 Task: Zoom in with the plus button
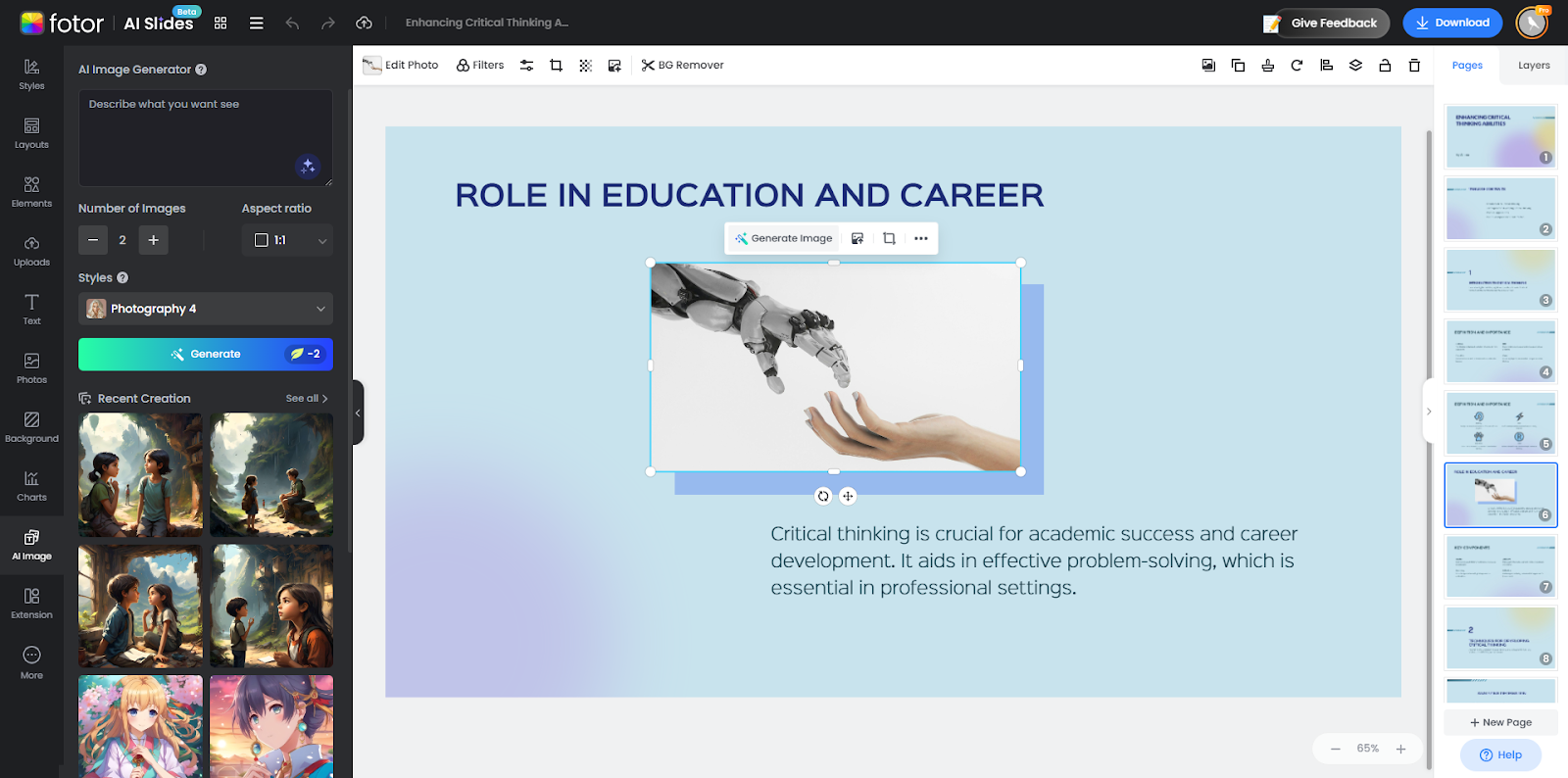pos(1401,750)
